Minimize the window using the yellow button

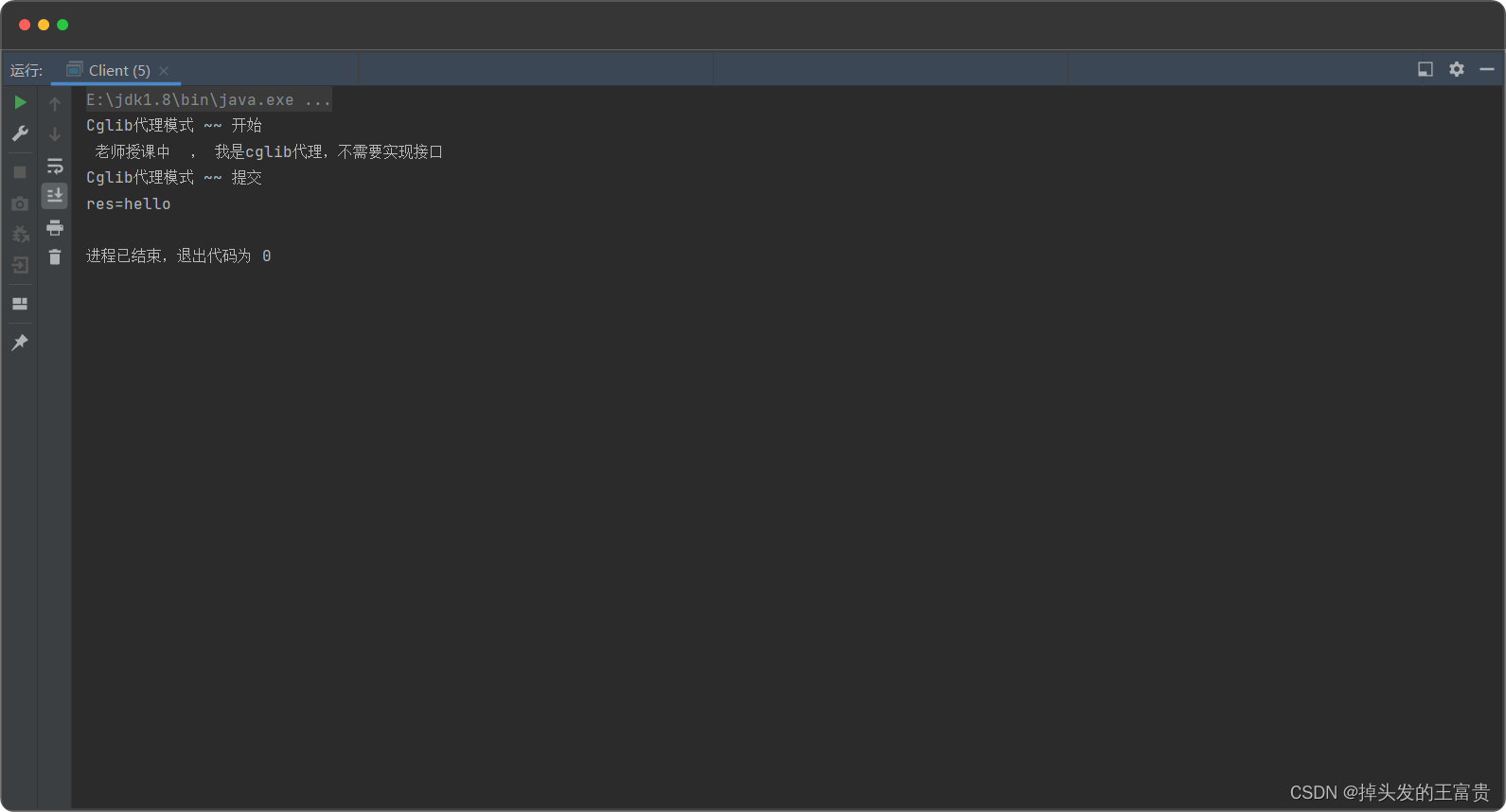[44, 25]
